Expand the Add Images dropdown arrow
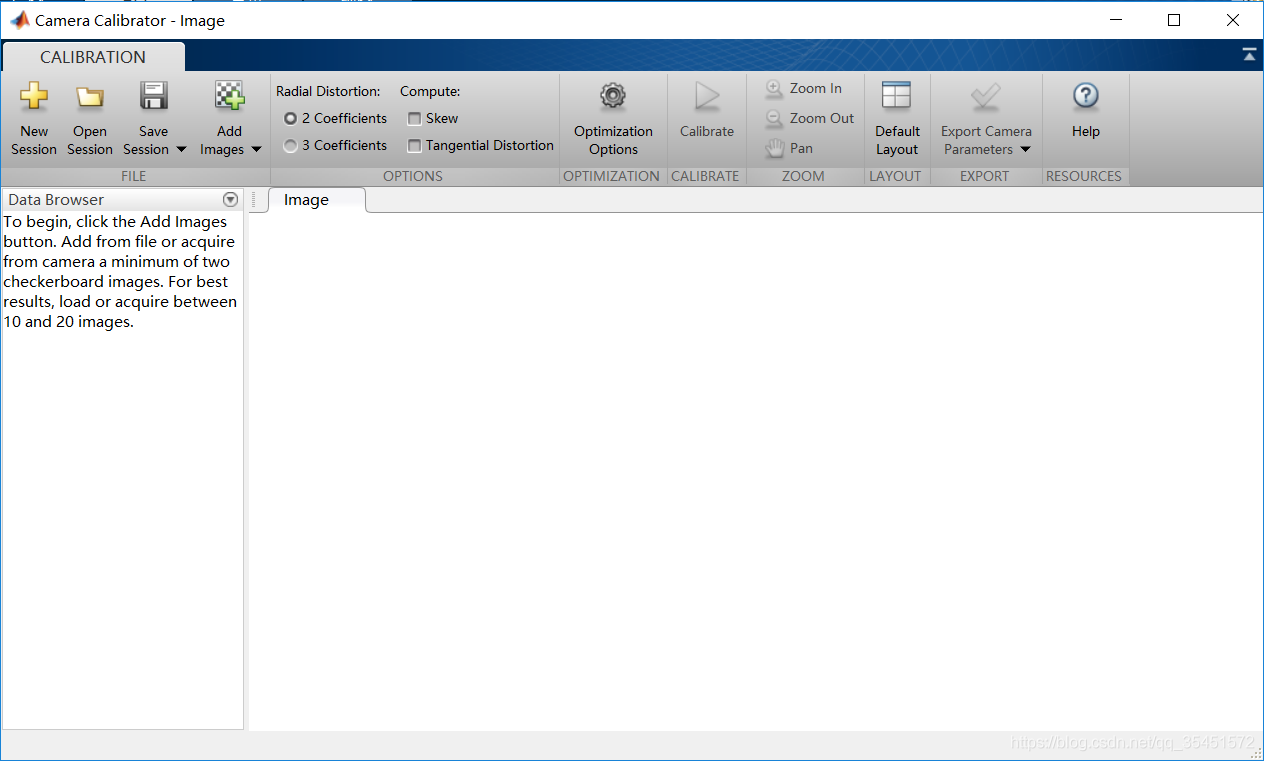This screenshot has height=761, width=1264. coord(256,150)
